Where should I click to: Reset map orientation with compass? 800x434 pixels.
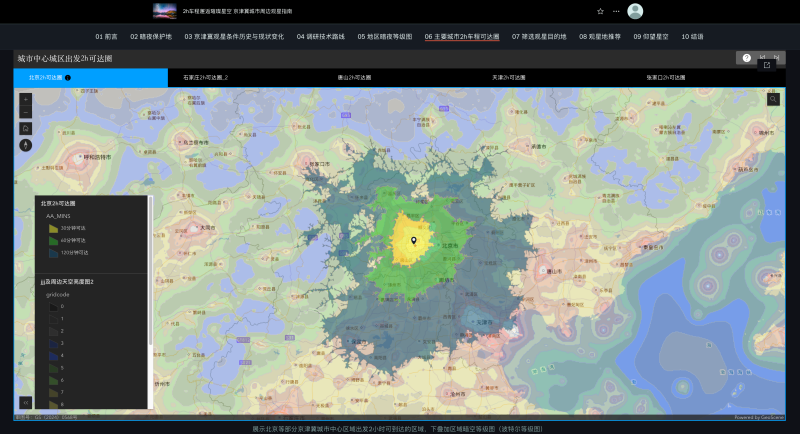26,145
